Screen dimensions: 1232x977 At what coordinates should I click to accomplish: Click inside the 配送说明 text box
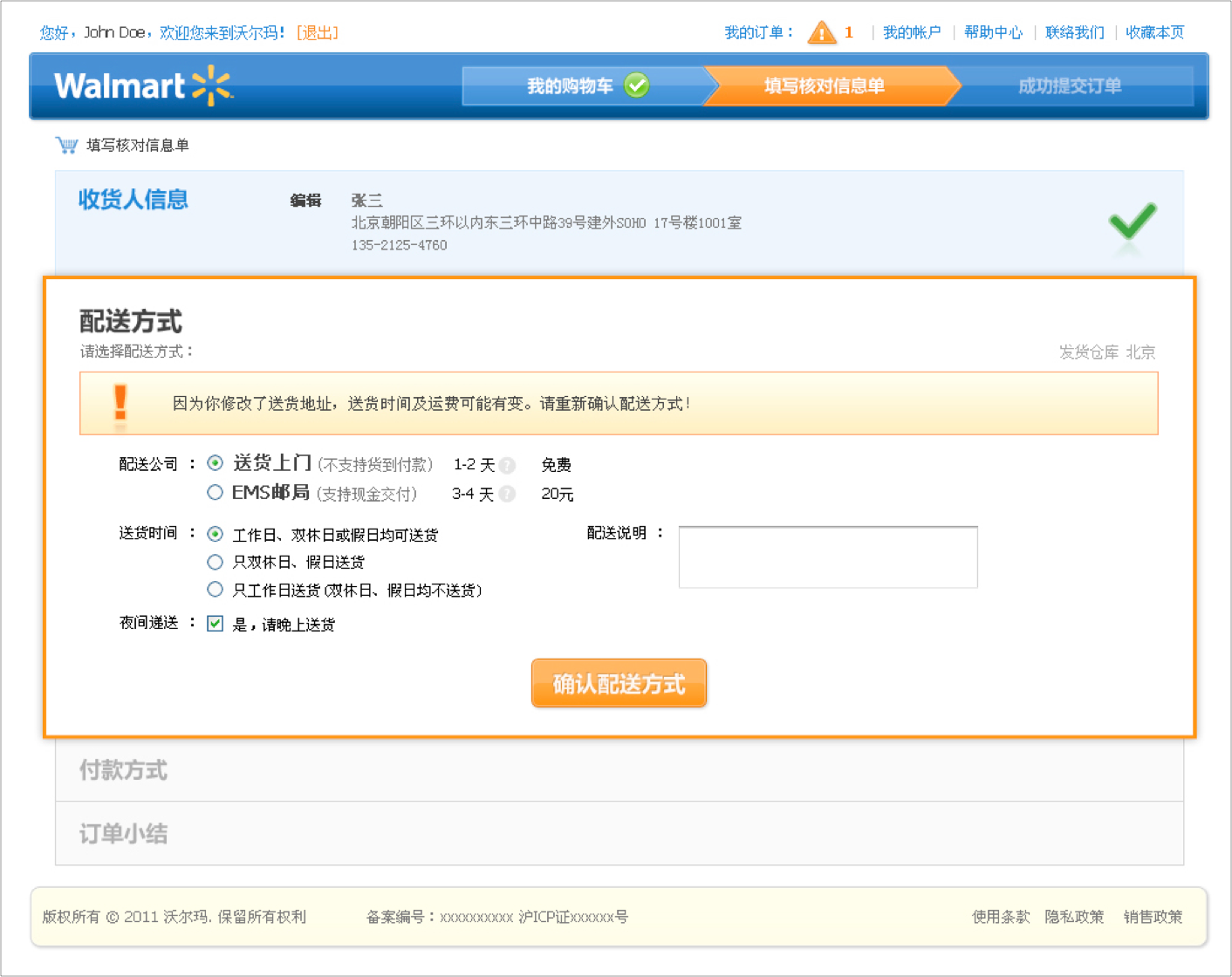click(827, 557)
